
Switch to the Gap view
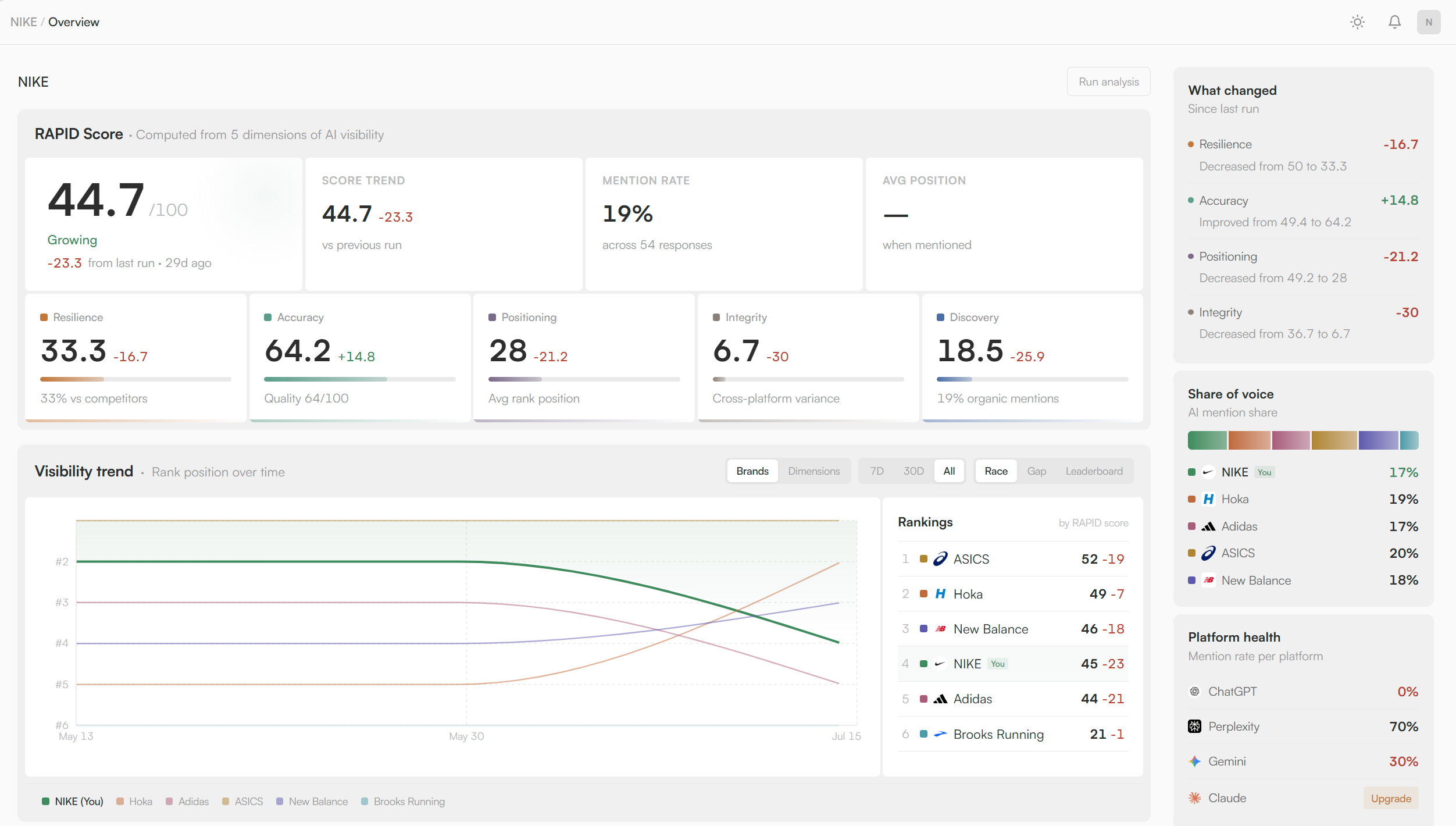[1036, 471]
